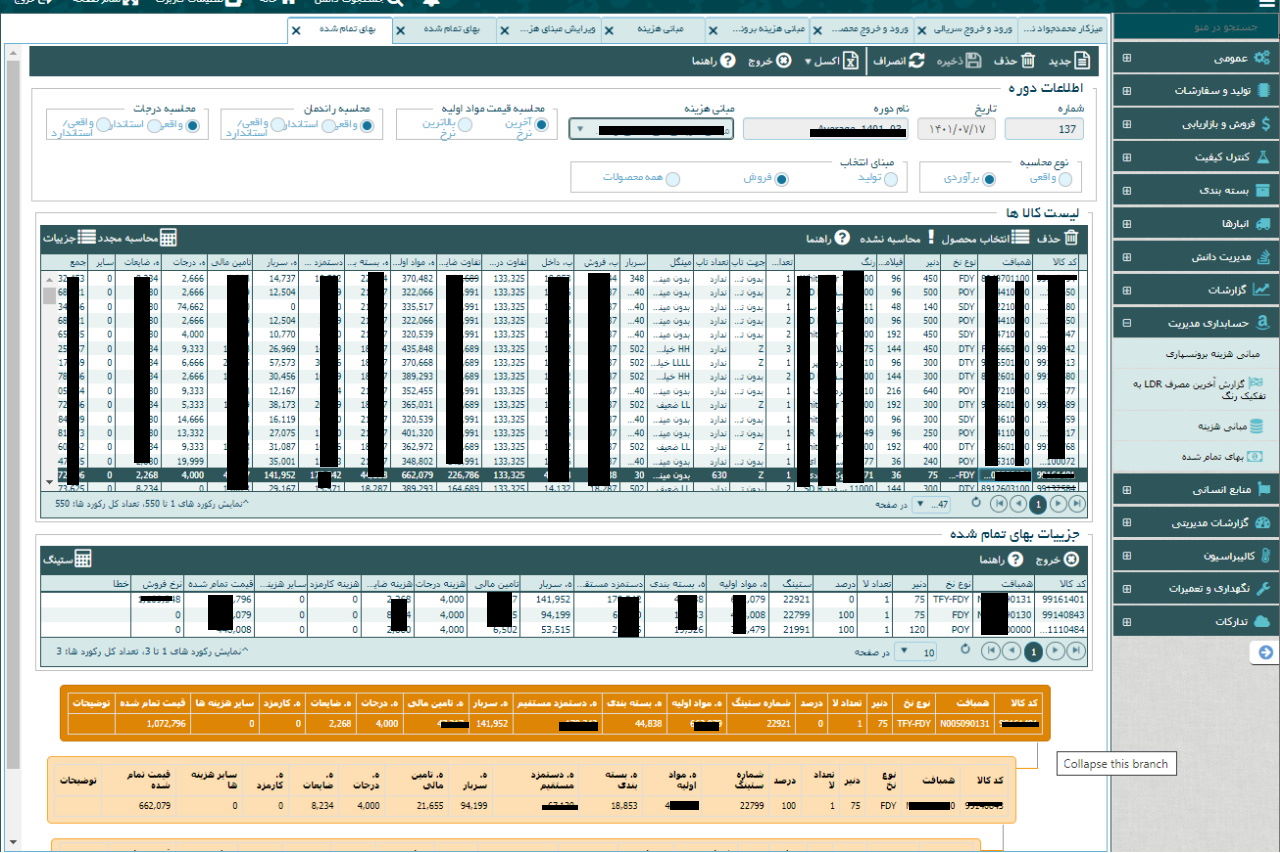Expand عمومی plus icon in sidebar
The image size is (1280, 853).
(1127, 58)
